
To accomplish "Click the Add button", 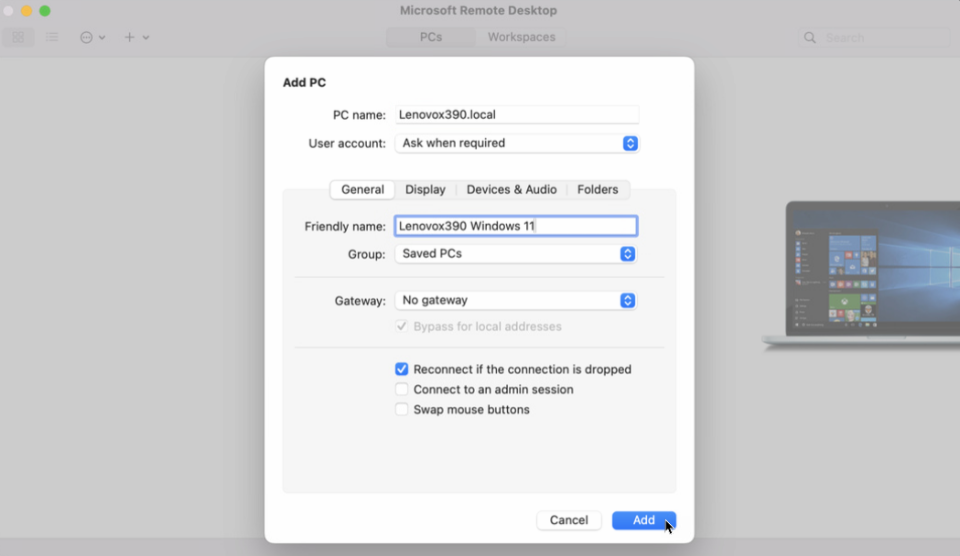I will (x=644, y=520).
